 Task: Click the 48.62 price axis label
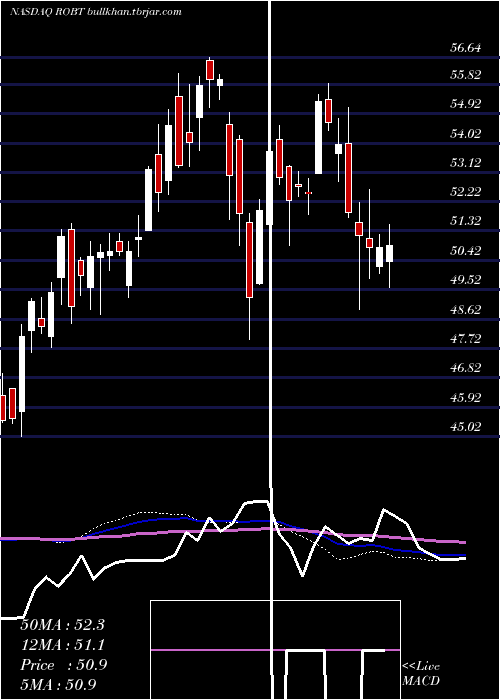click(466, 309)
